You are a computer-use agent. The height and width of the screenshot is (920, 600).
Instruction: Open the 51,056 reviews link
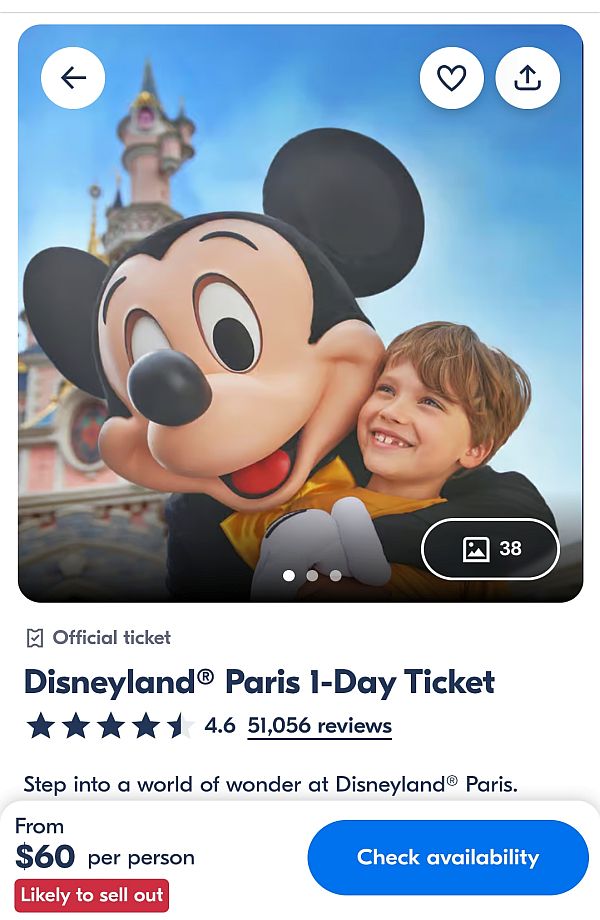pyautogui.click(x=319, y=726)
